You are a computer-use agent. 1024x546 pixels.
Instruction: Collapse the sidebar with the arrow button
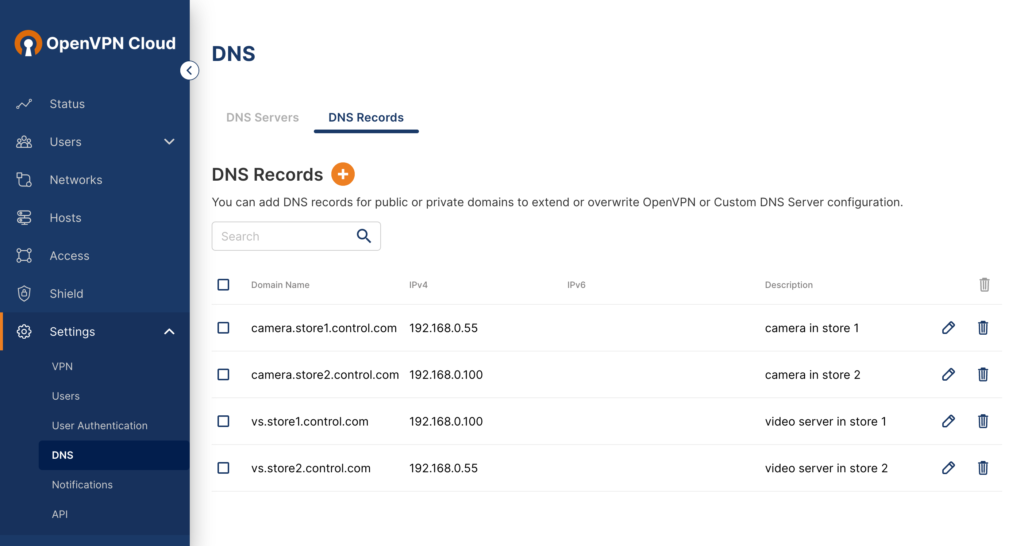click(x=189, y=71)
